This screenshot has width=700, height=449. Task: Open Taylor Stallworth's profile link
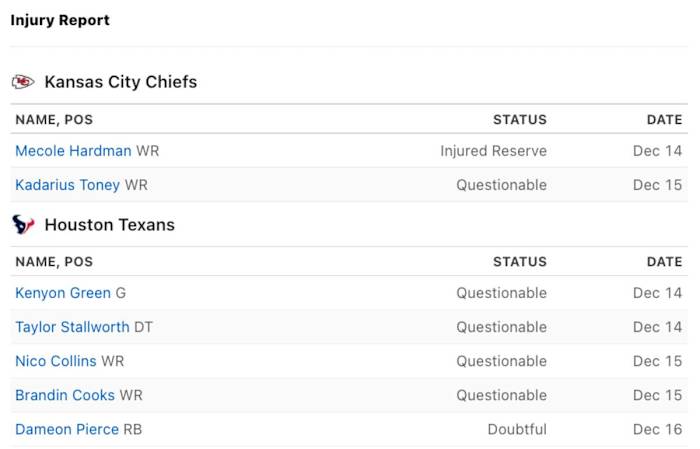pos(72,327)
